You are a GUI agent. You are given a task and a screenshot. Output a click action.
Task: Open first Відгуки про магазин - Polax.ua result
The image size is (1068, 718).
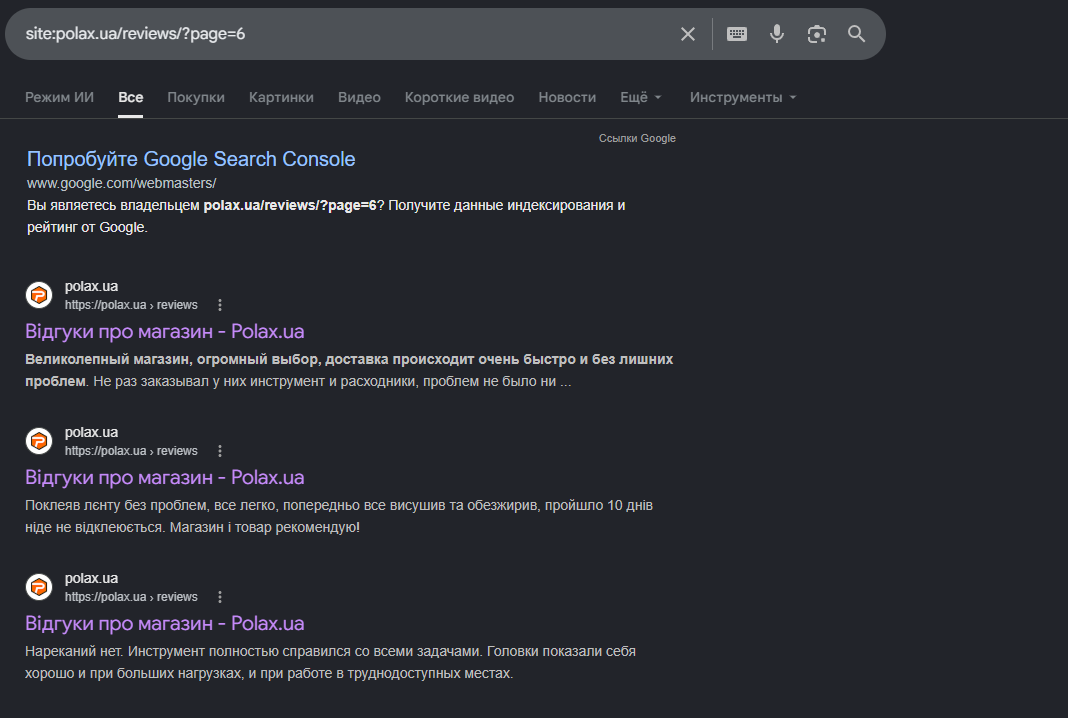(165, 332)
